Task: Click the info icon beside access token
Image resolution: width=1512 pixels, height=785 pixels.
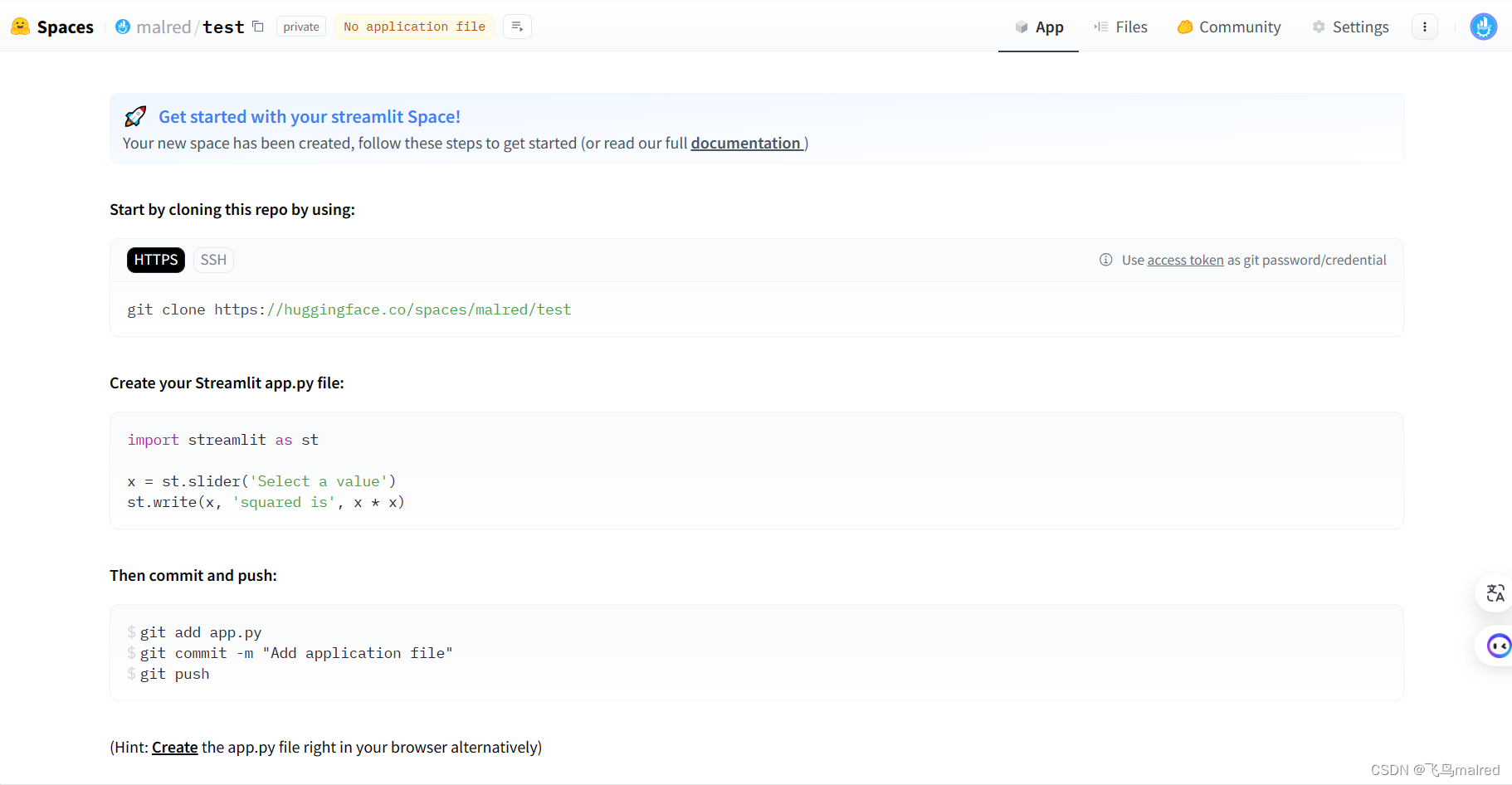Action: click(1106, 260)
